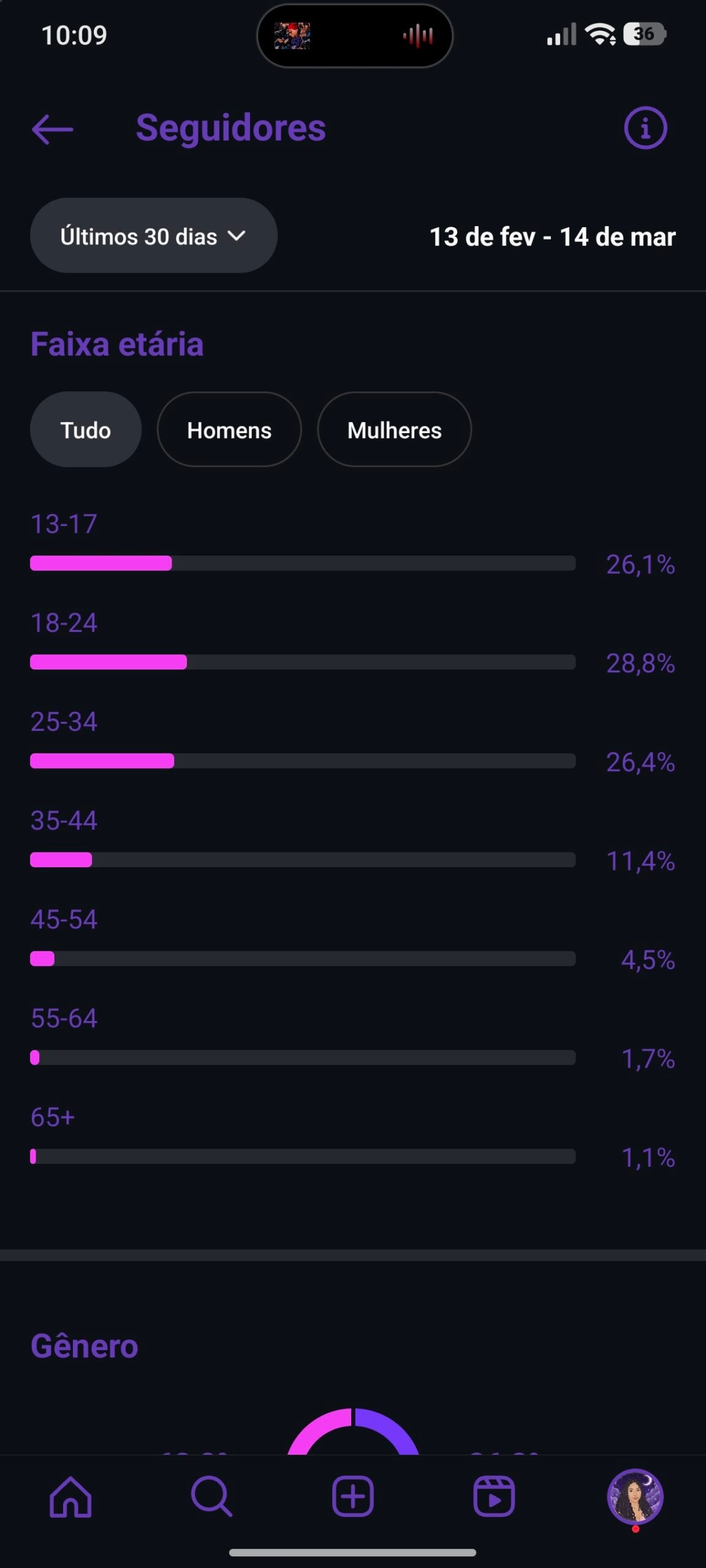The image size is (706, 1568).
Task: Tap the Gênero donut chart
Action: point(354,1432)
